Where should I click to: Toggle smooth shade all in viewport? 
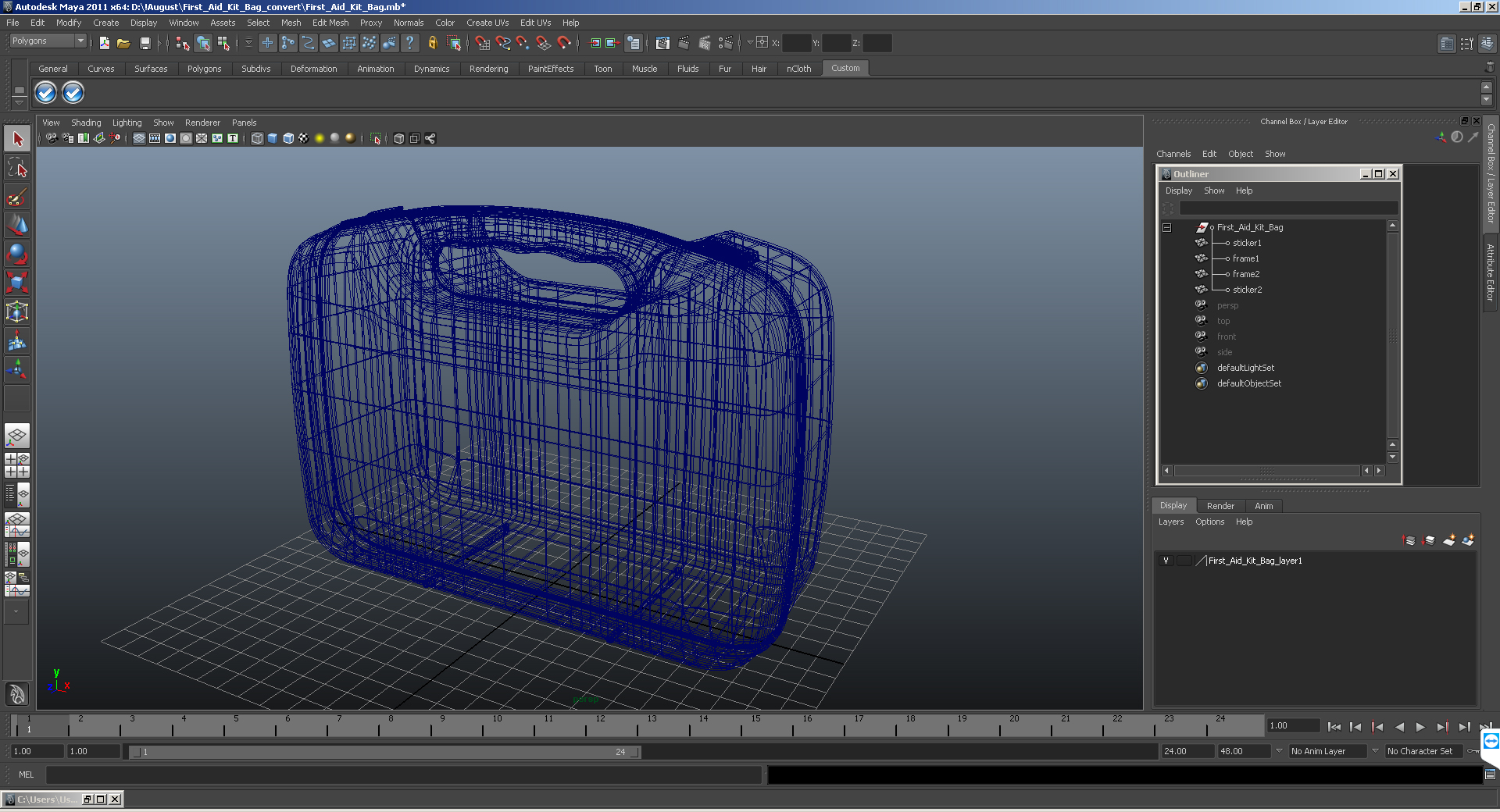click(x=273, y=138)
